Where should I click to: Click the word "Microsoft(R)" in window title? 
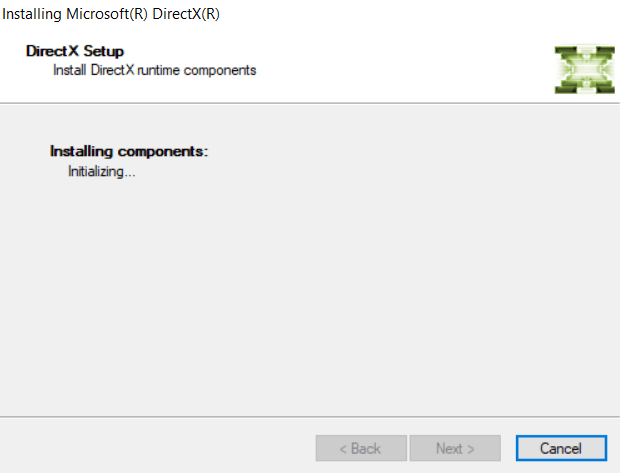click(x=107, y=14)
